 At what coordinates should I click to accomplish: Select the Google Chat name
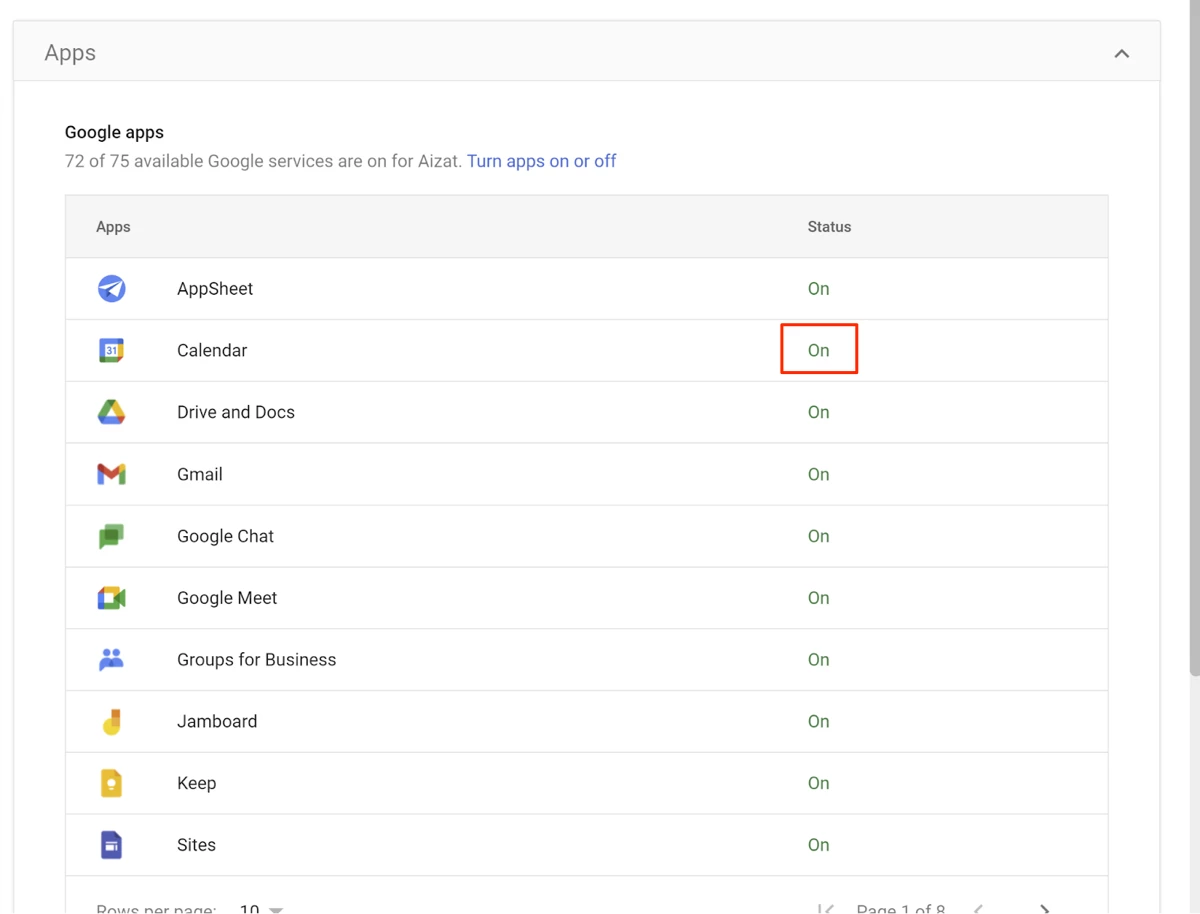click(225, 536)
